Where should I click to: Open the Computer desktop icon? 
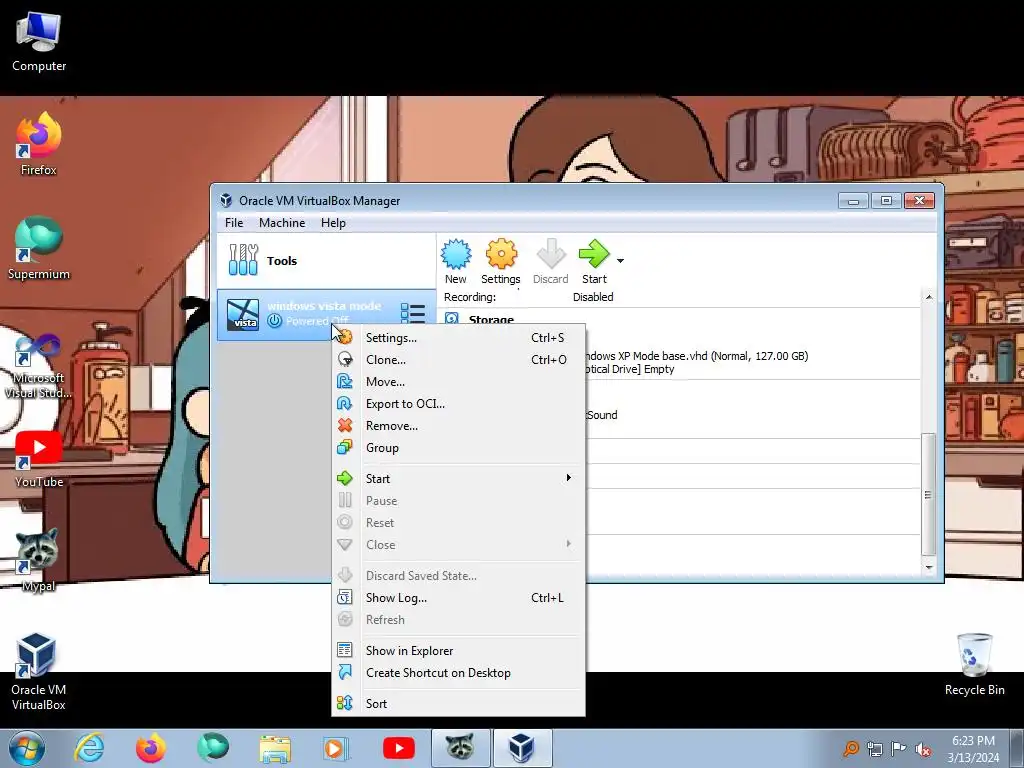[x=39, y=42]
